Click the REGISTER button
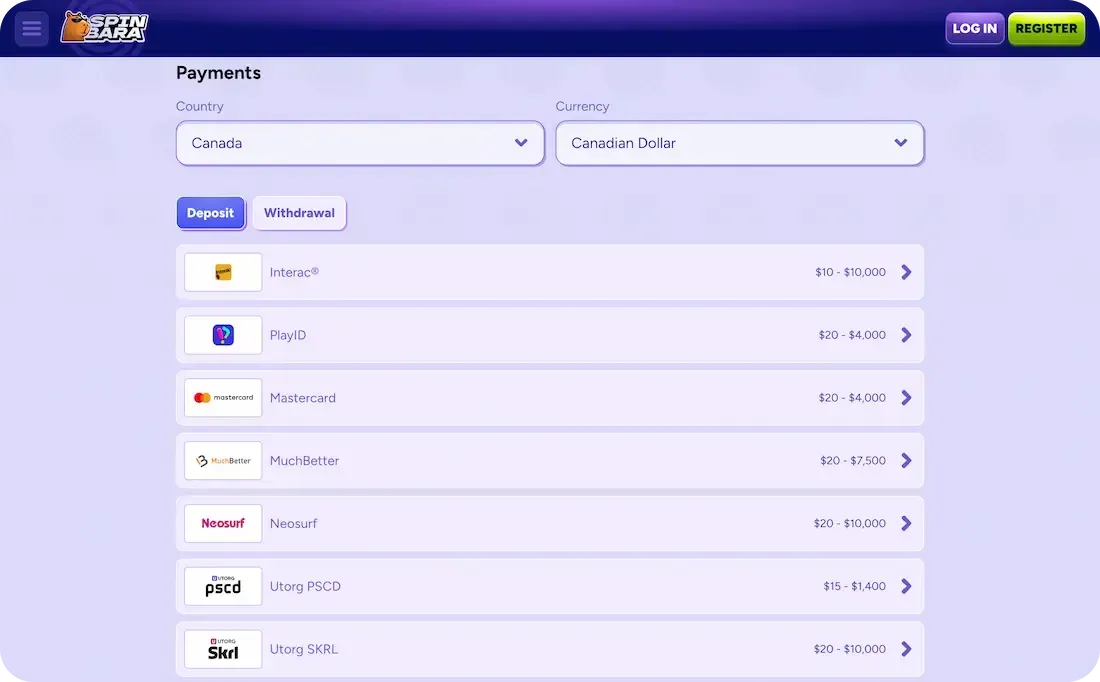The width and height of the screenshot is (1100, 682). pyautogui.click(x=1046, y=29)
